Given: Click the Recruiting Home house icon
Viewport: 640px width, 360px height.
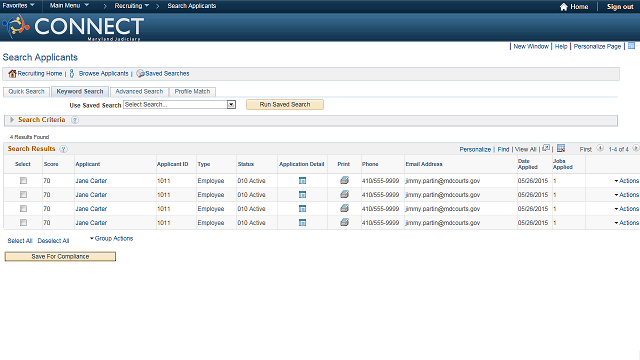Looking at the screenshot, I should [12, 73].
